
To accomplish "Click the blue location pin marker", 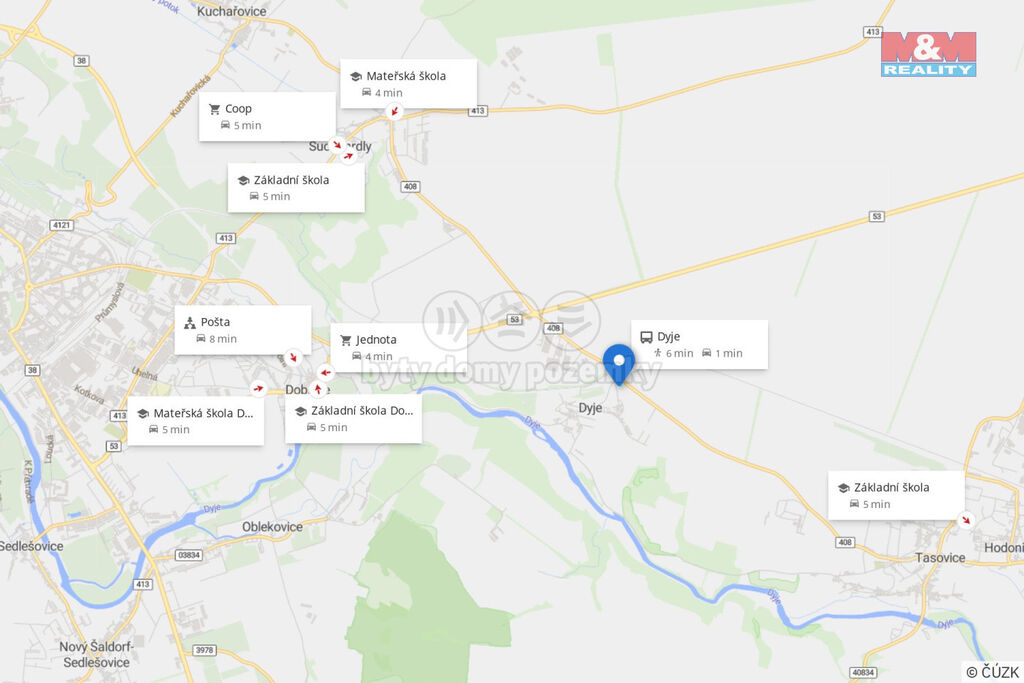I will click(618, 364).
